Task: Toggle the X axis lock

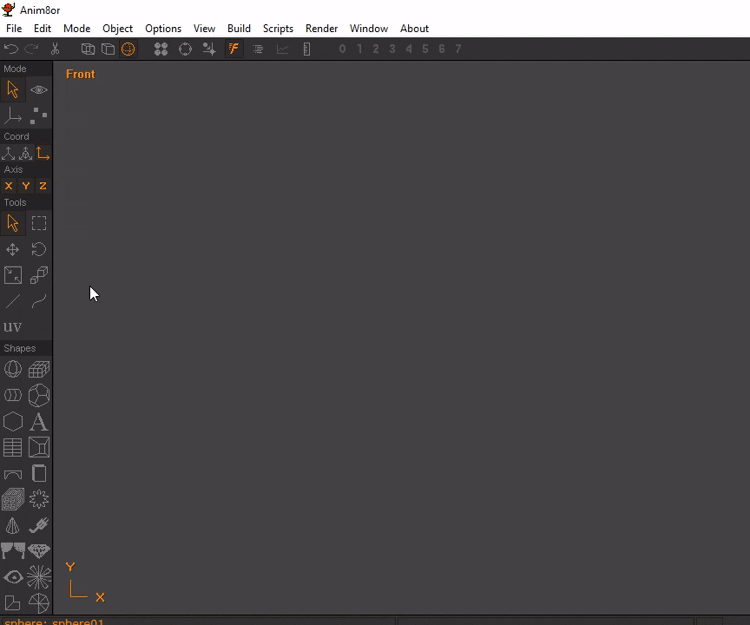Action: pyautogui.click(x=8, y=186)
